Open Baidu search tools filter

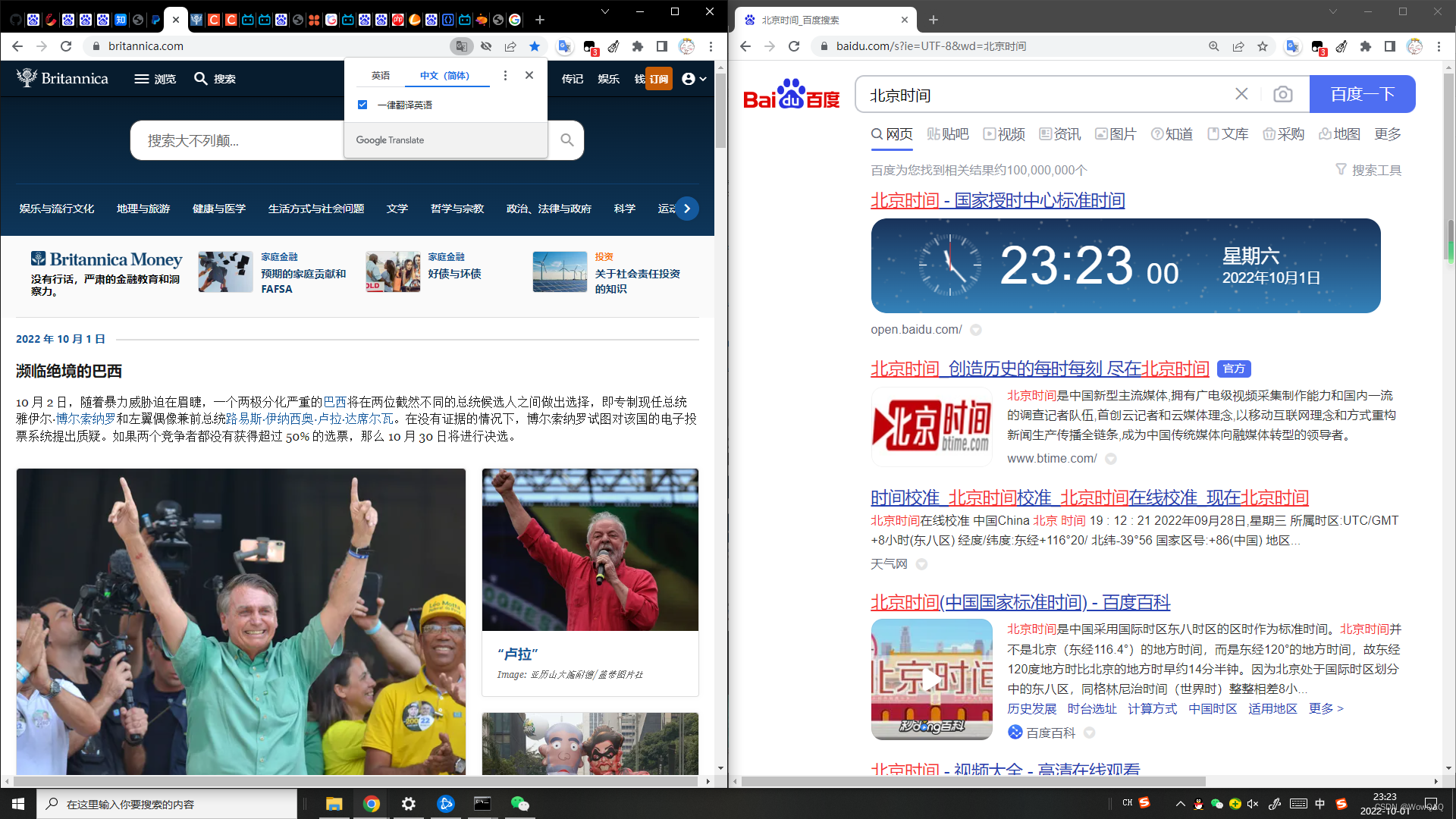tap(1369, 170)
